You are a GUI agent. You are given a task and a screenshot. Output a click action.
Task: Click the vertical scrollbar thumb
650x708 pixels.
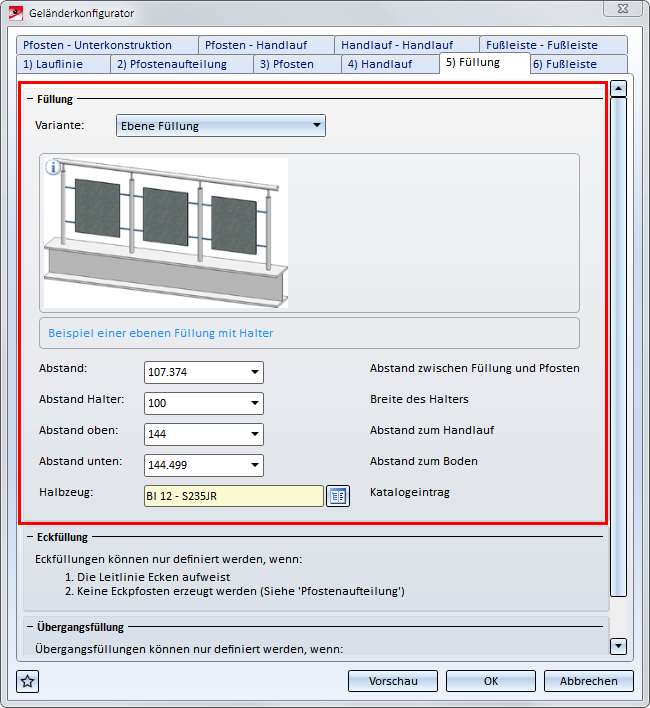[x=618, y=347]
